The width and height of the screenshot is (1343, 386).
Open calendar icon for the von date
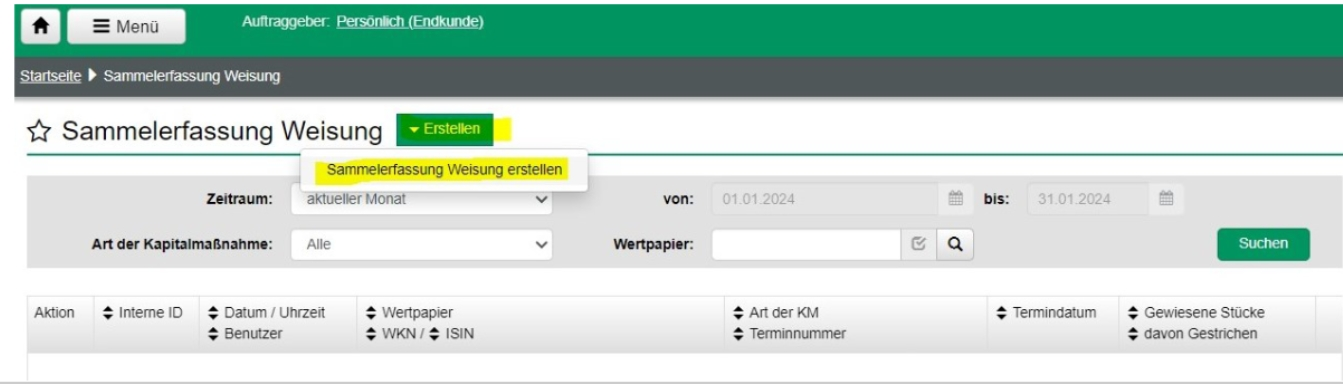[955, 198]
